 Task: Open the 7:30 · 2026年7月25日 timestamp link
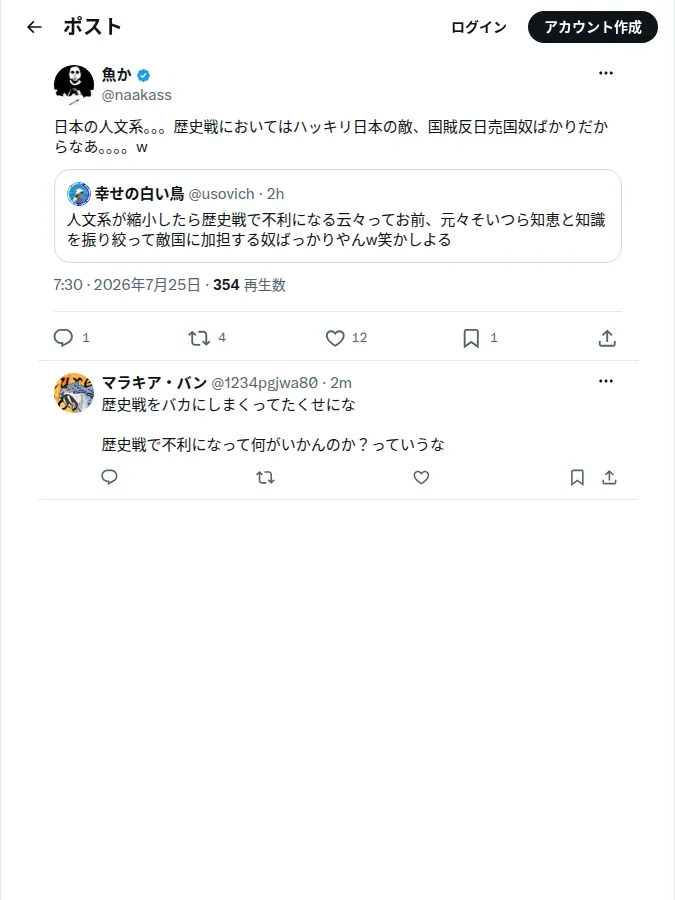tap(127, 285)
